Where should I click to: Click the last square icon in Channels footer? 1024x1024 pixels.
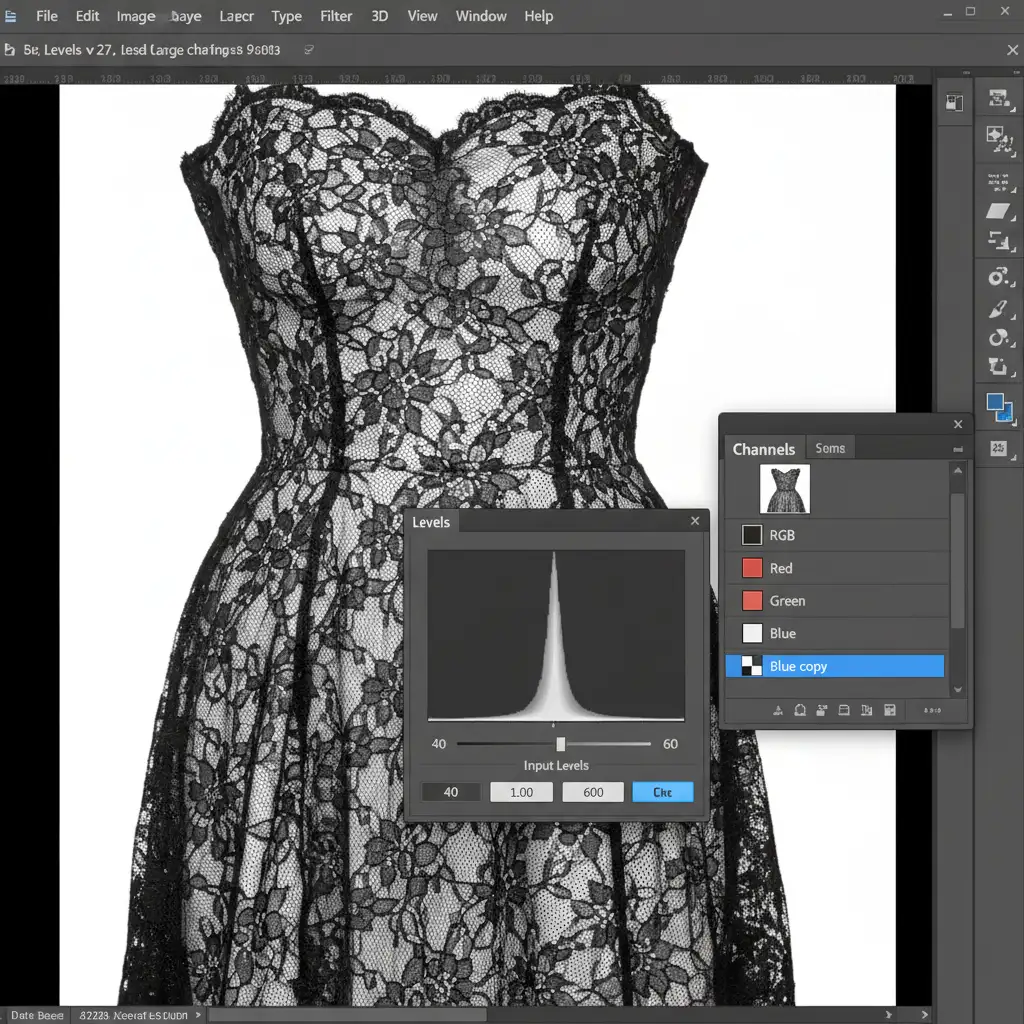point(888,710)
